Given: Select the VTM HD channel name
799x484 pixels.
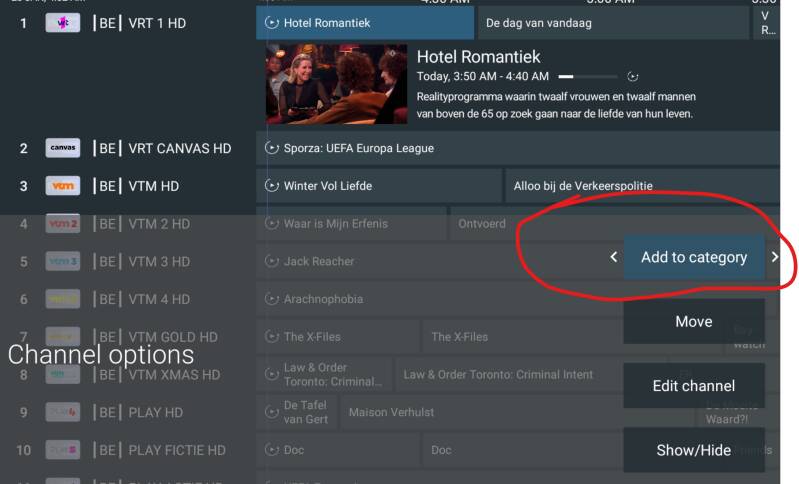Looking at the screenshot, I should (153, 186).
